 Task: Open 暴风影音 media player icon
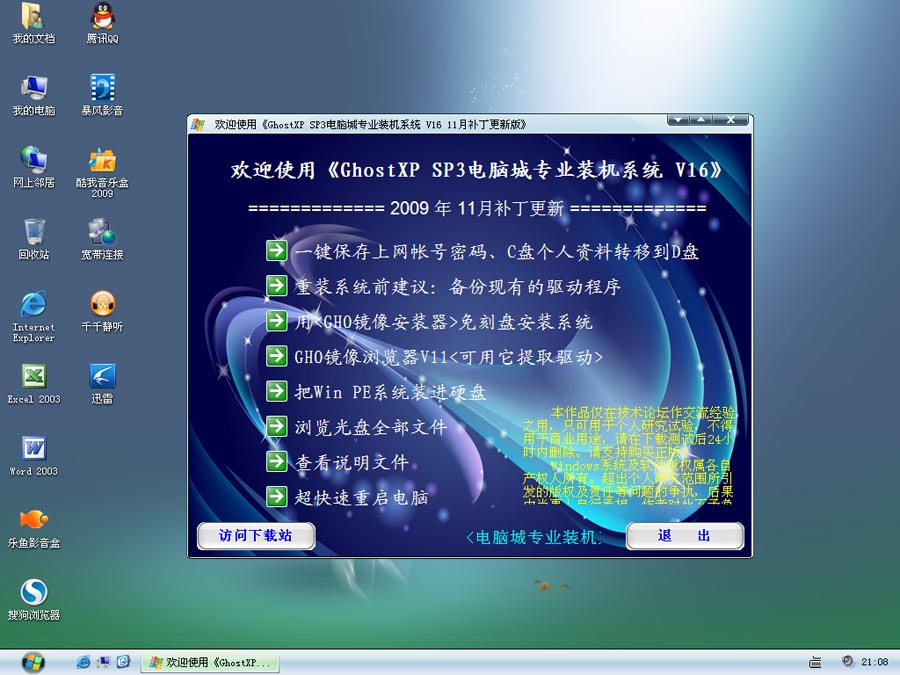click(102, 95)
